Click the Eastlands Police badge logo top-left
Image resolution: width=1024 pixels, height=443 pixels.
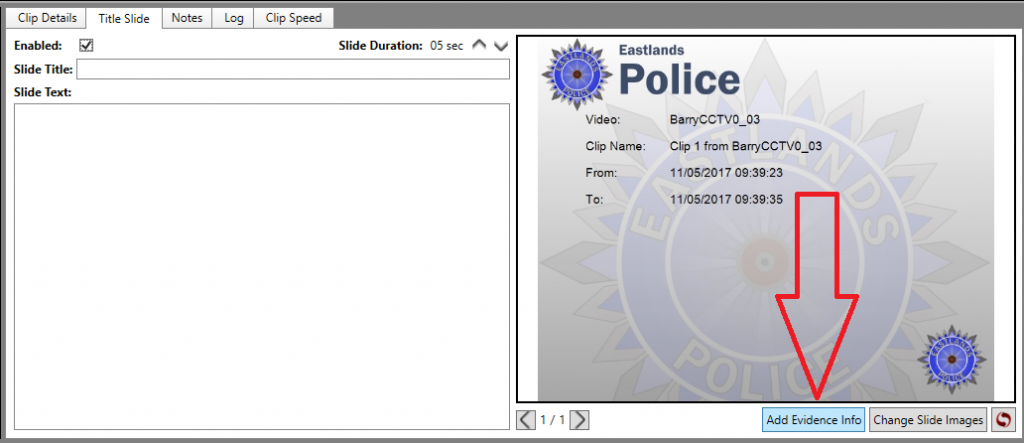click(x=577, y=74)
